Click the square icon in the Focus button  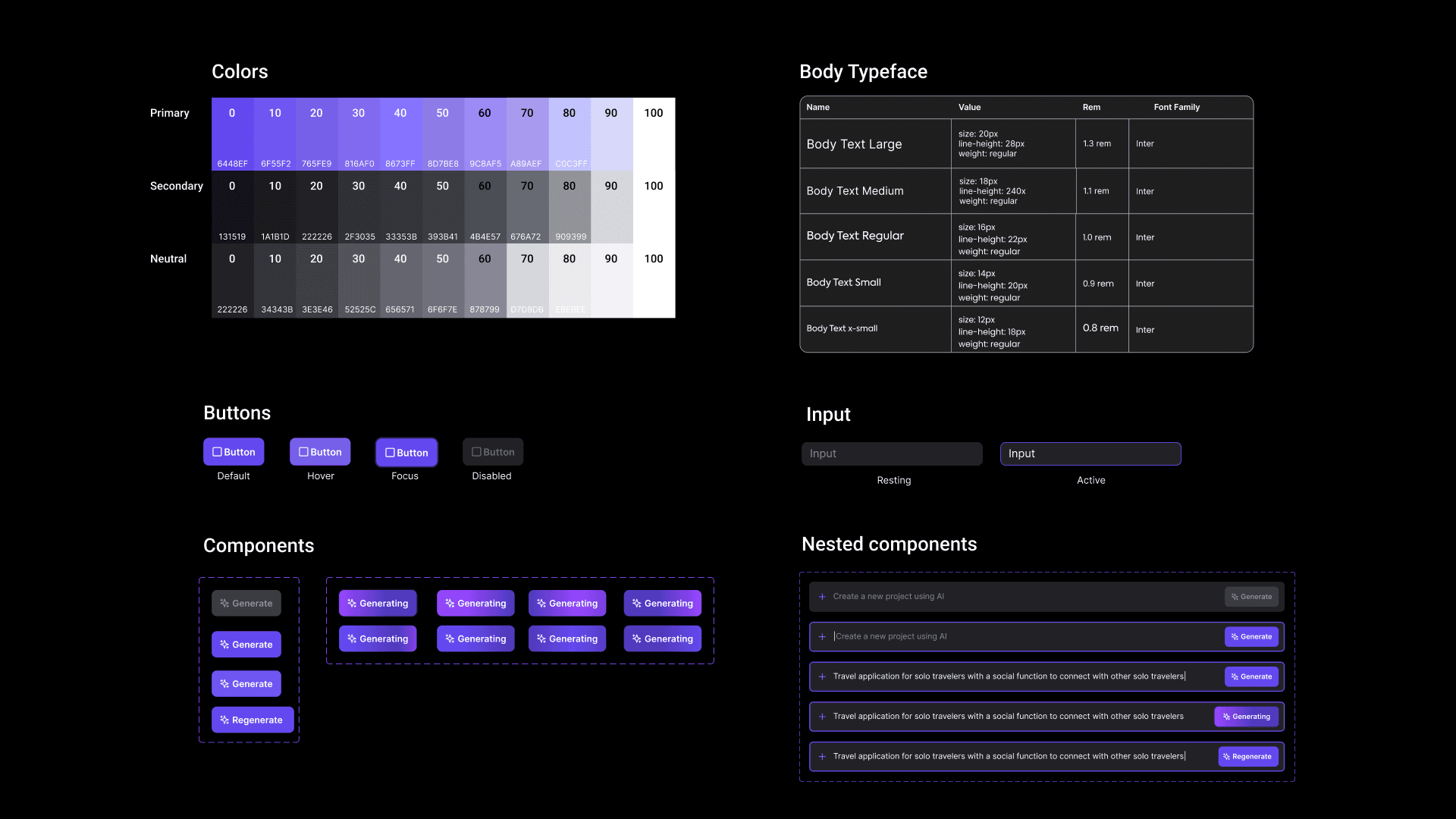pyautogui.click(x=390, y=453)
